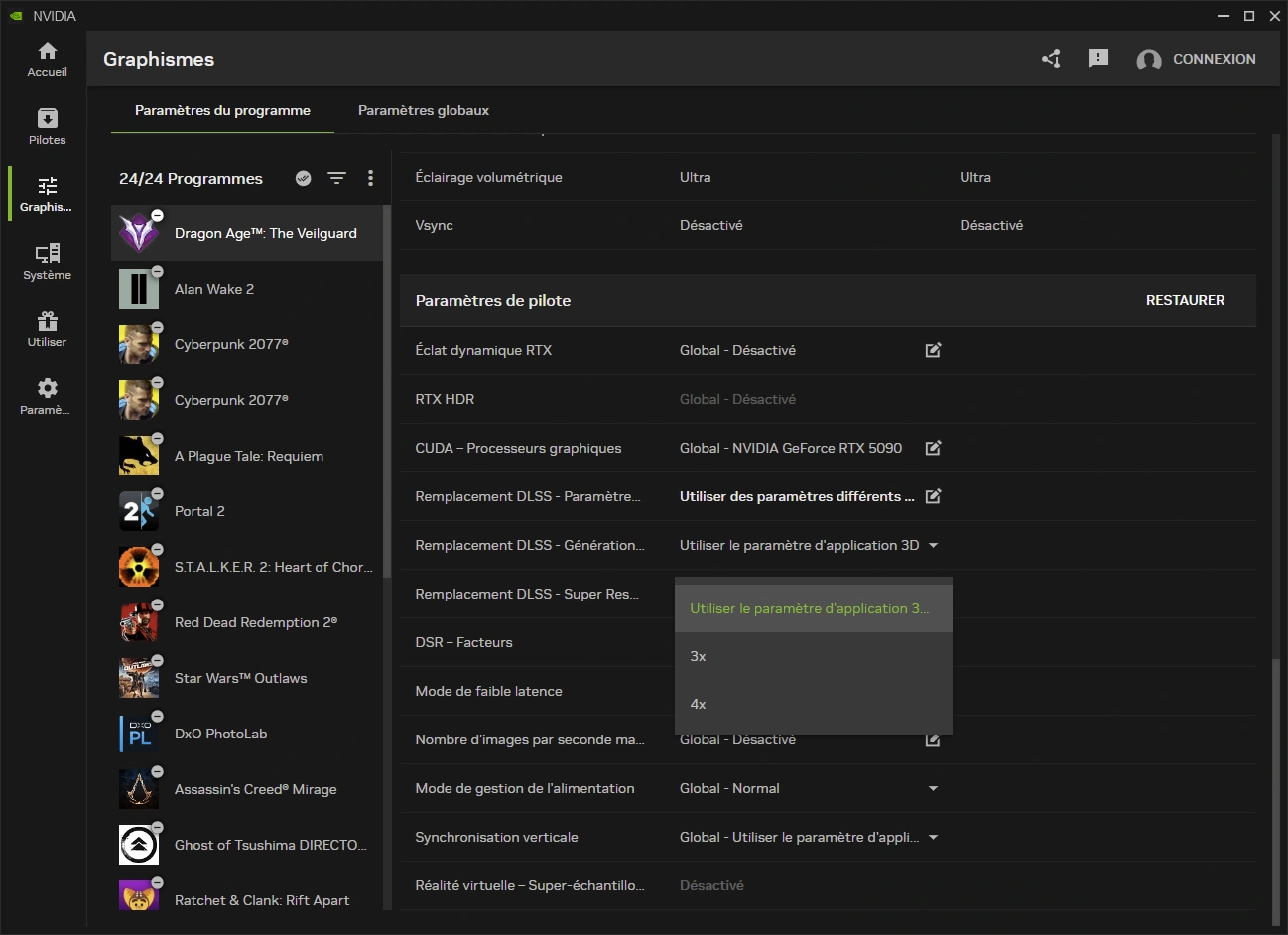The height and width of the screenshot is (935, 1288).
Task: Choose the 4x option in dropdown
Action: tap(814, 704)
